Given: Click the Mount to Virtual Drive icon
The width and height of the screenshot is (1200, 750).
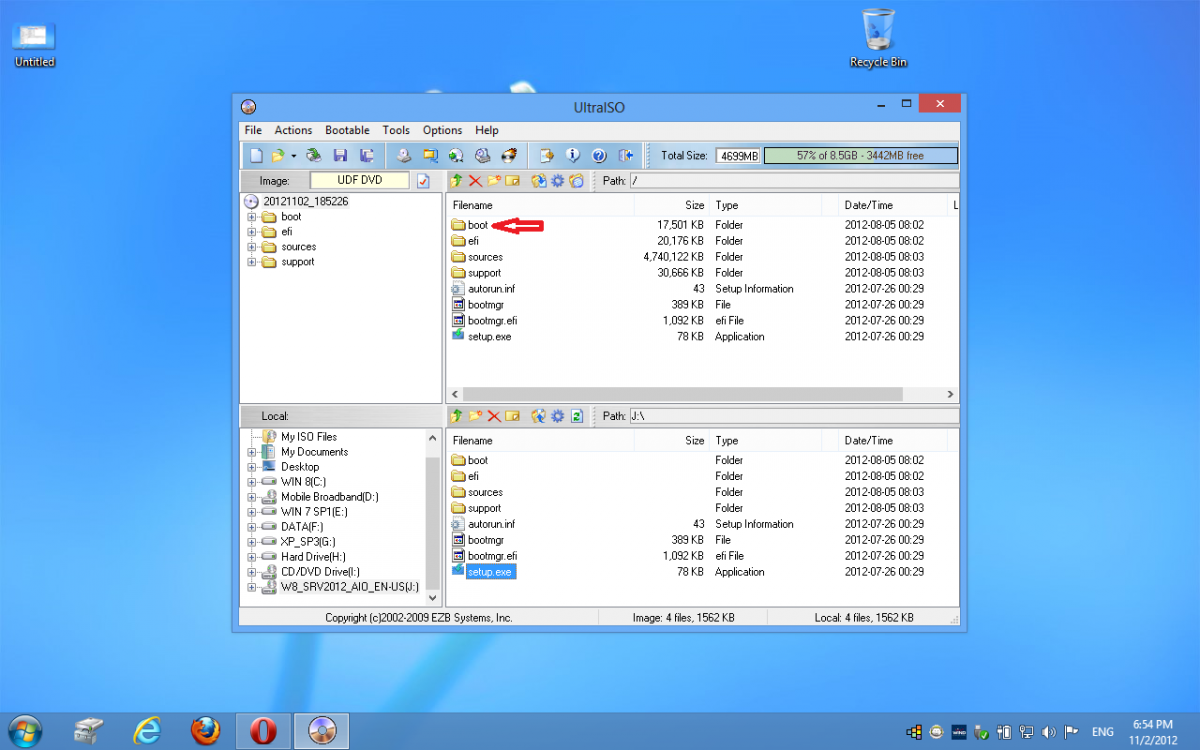Looking at the screenshot, I should coord(456,155).
